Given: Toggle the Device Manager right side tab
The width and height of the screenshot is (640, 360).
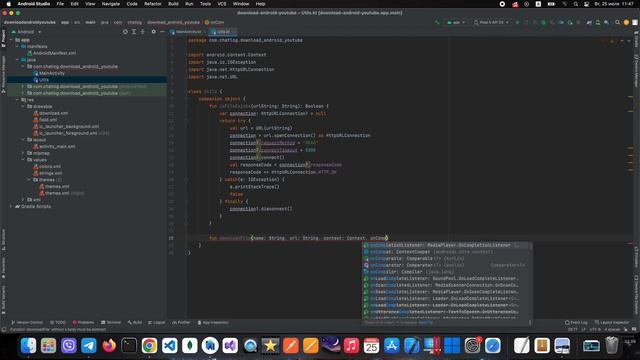Looking at the screenshot, I should [x=636, y=70].
